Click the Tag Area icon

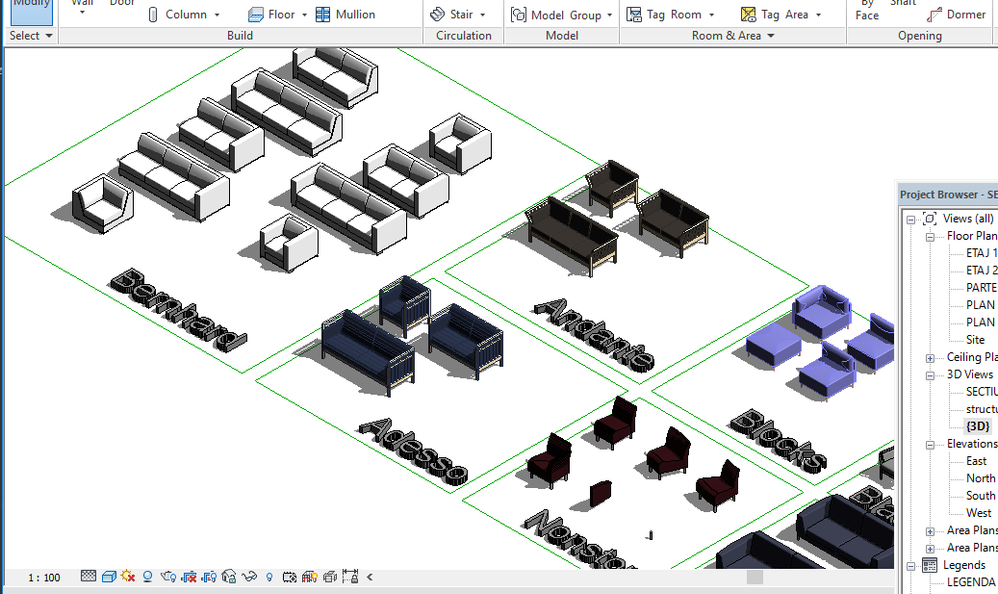748,14
